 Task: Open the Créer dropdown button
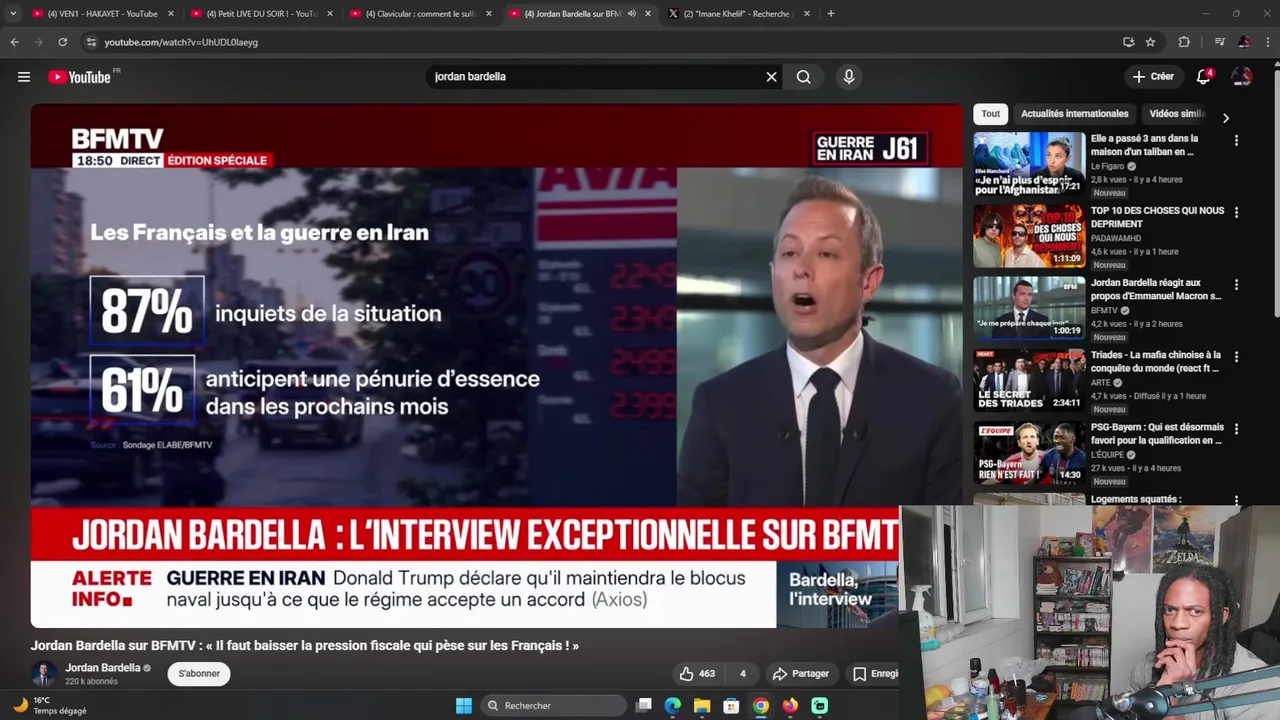point(1153,77)
